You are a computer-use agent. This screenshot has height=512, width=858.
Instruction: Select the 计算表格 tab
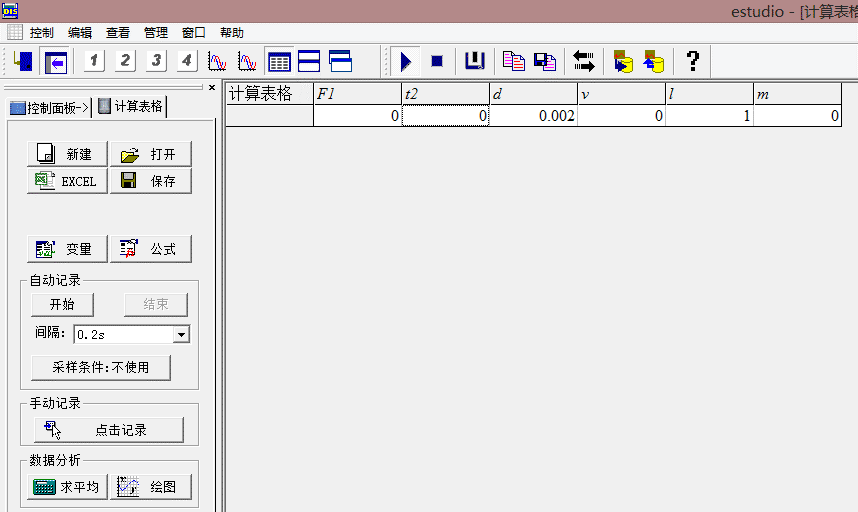130,107
